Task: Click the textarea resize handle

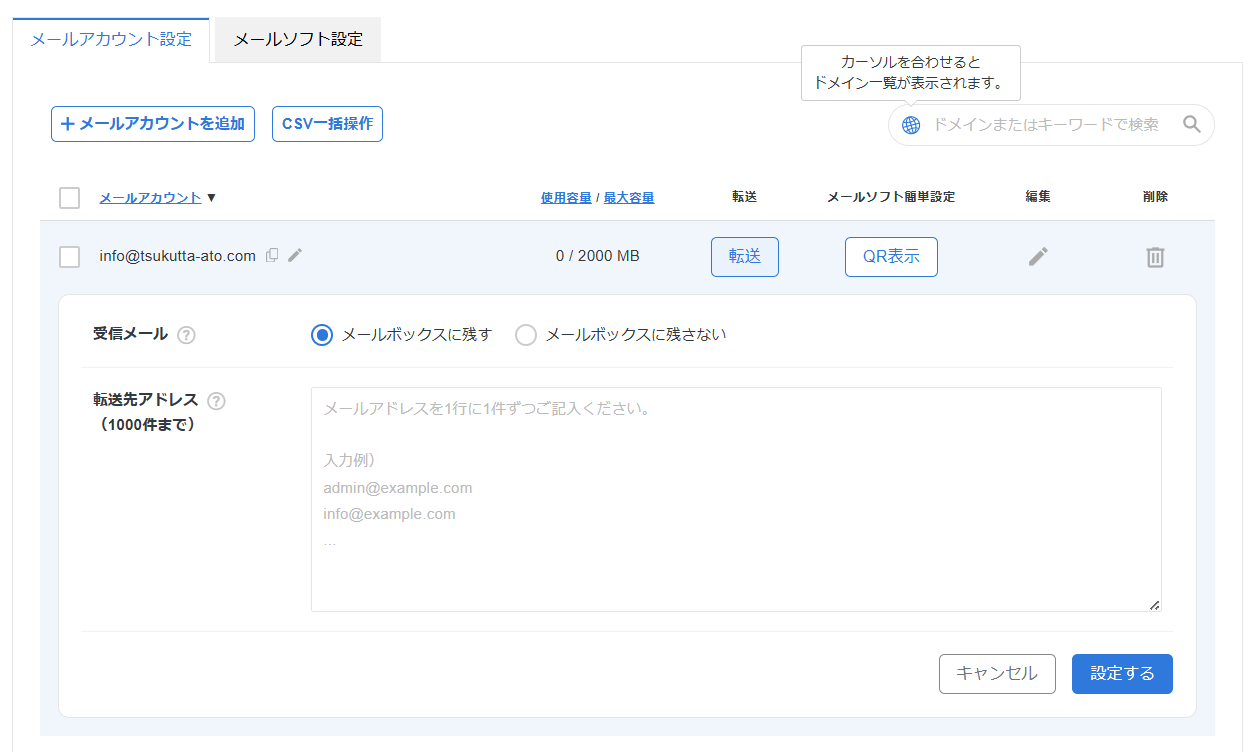Action: (1154, 604)
